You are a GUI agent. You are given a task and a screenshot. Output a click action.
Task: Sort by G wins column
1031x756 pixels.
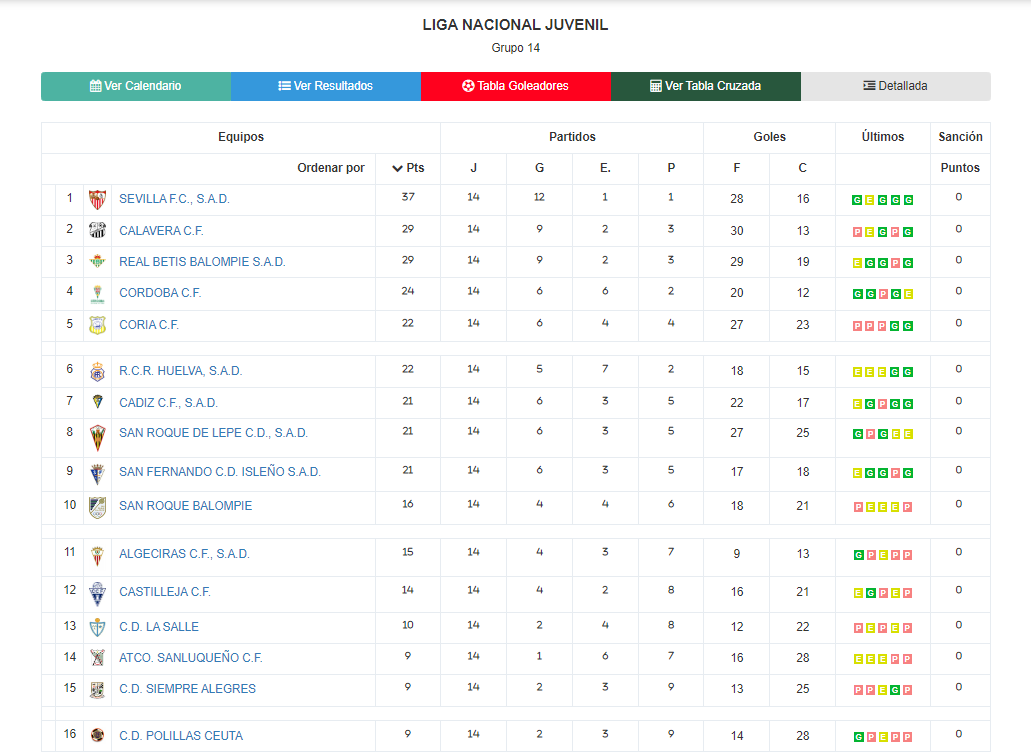pos(539,168)
